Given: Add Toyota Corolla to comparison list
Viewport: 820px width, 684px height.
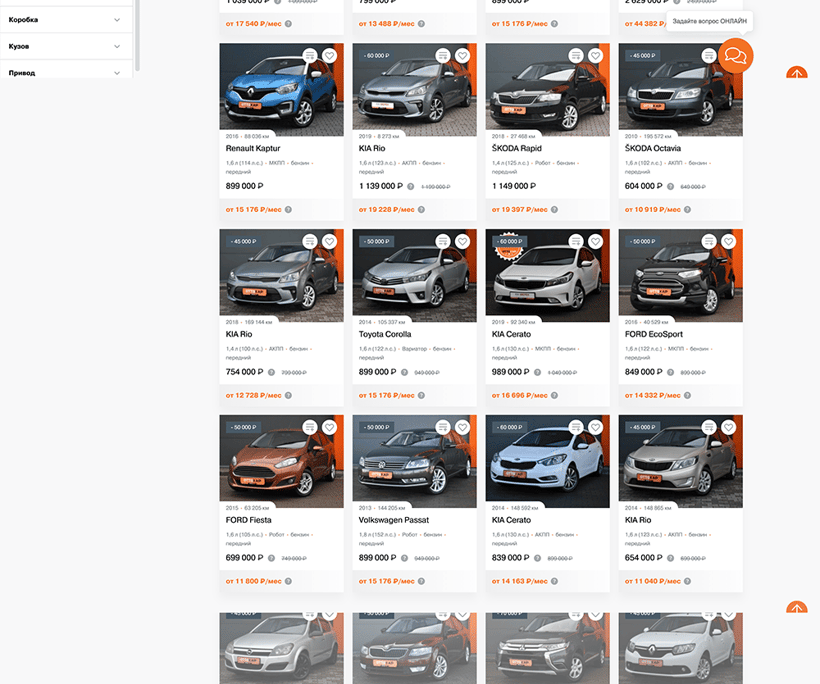Looking at the screenshot, I should (x=443, y=241).
